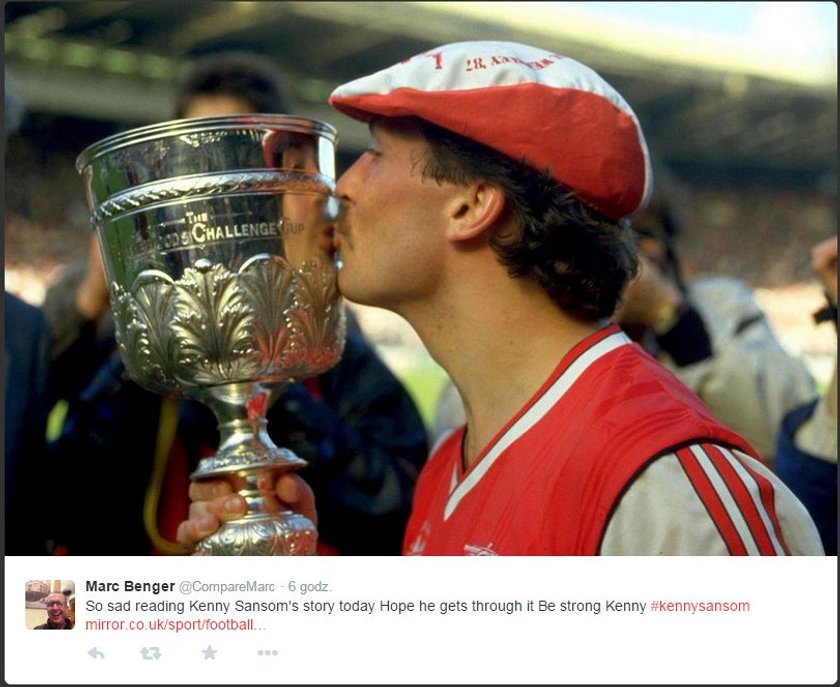Open the more options ellipsis menu
The image size is (840, 687).
tap(267, 653)
